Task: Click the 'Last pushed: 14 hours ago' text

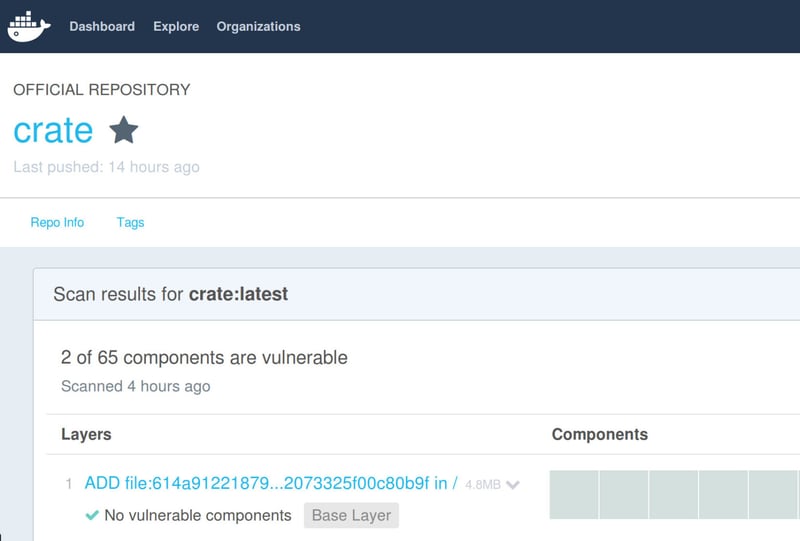Action: (107, 167)
